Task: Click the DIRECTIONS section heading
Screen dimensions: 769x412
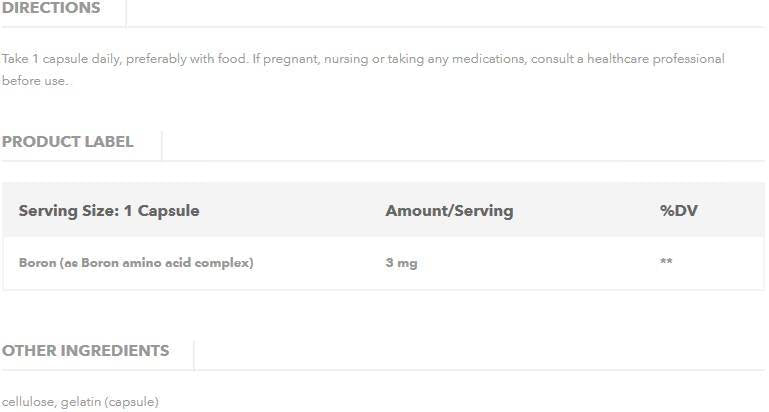Action: 51,8
